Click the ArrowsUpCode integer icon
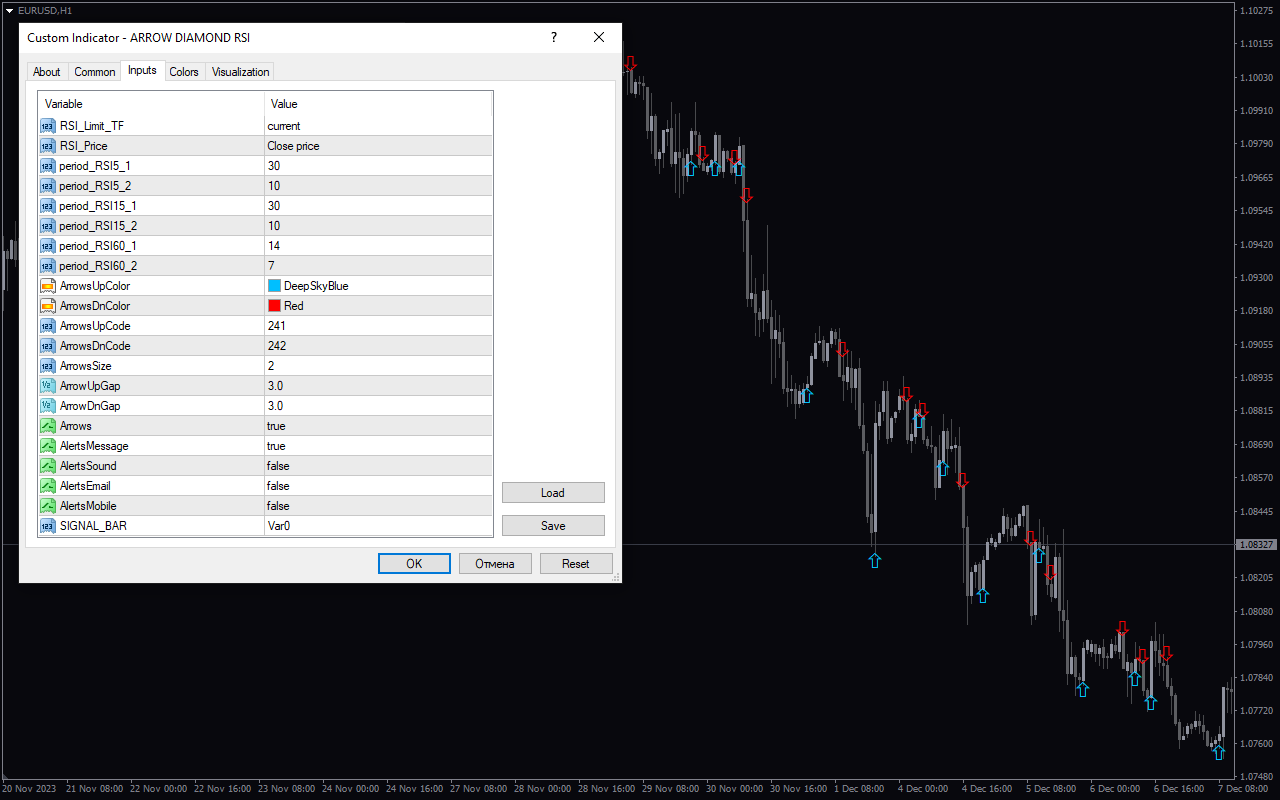The image size is (1280, 800). (47, 326)
